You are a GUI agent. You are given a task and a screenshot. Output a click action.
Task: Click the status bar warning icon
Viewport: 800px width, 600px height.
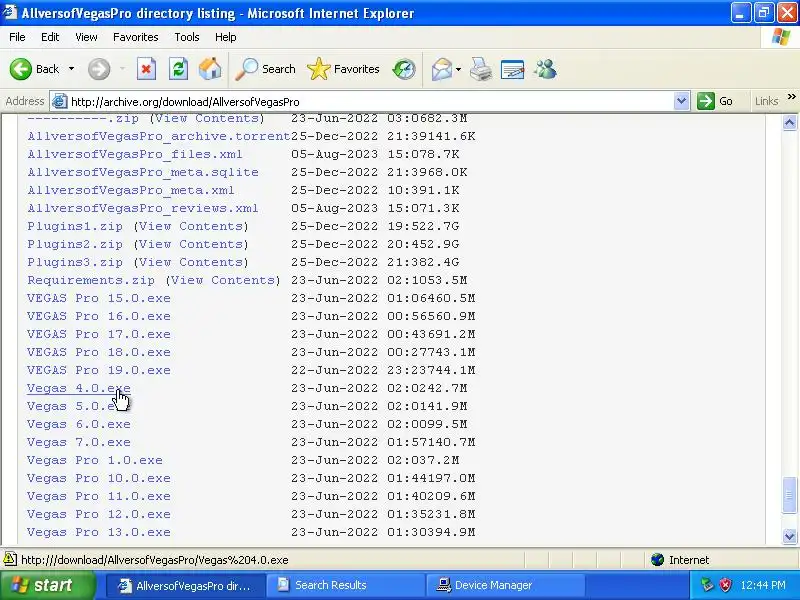10,559
